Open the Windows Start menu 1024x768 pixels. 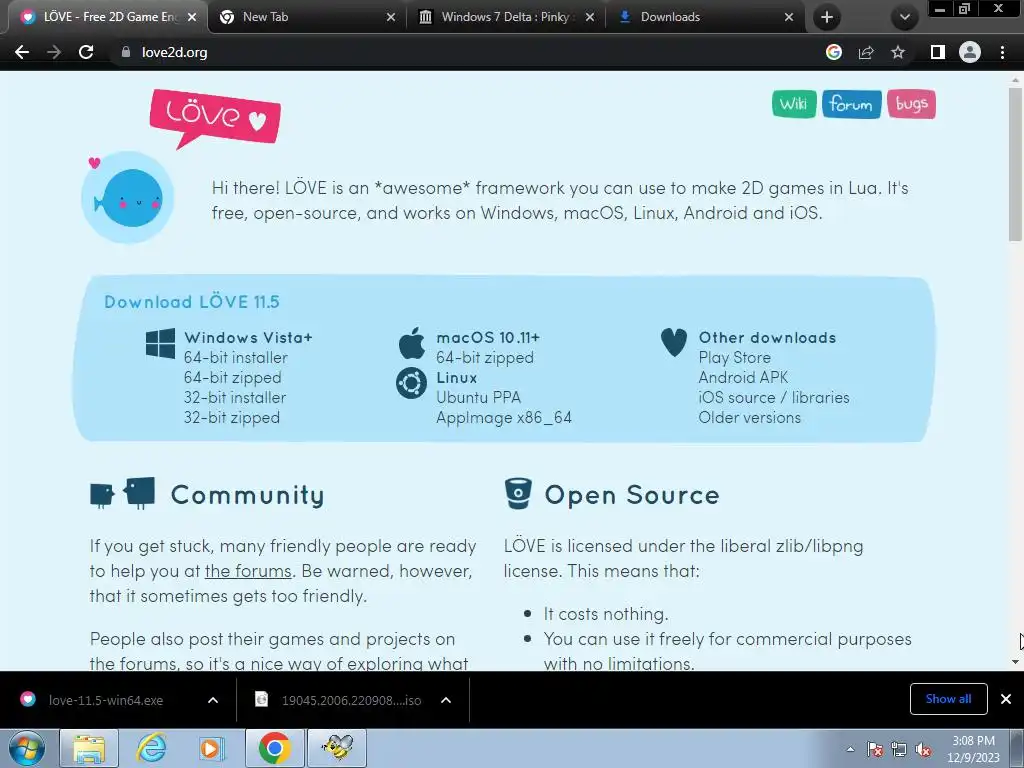pyautogui.click(x=27, y=748)
